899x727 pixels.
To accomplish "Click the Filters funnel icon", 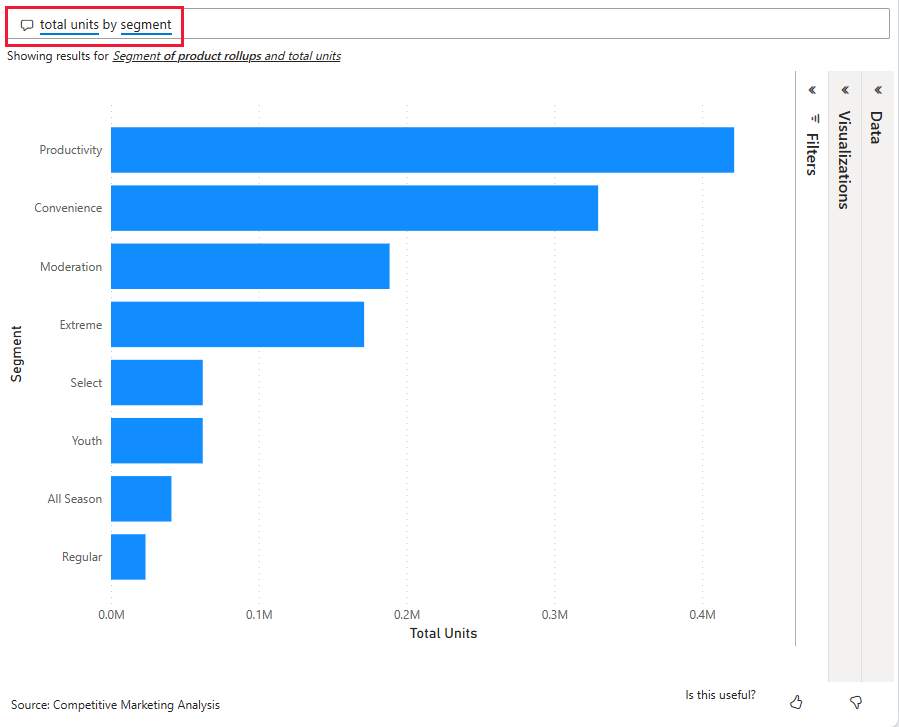I will (x=812, y=118).
